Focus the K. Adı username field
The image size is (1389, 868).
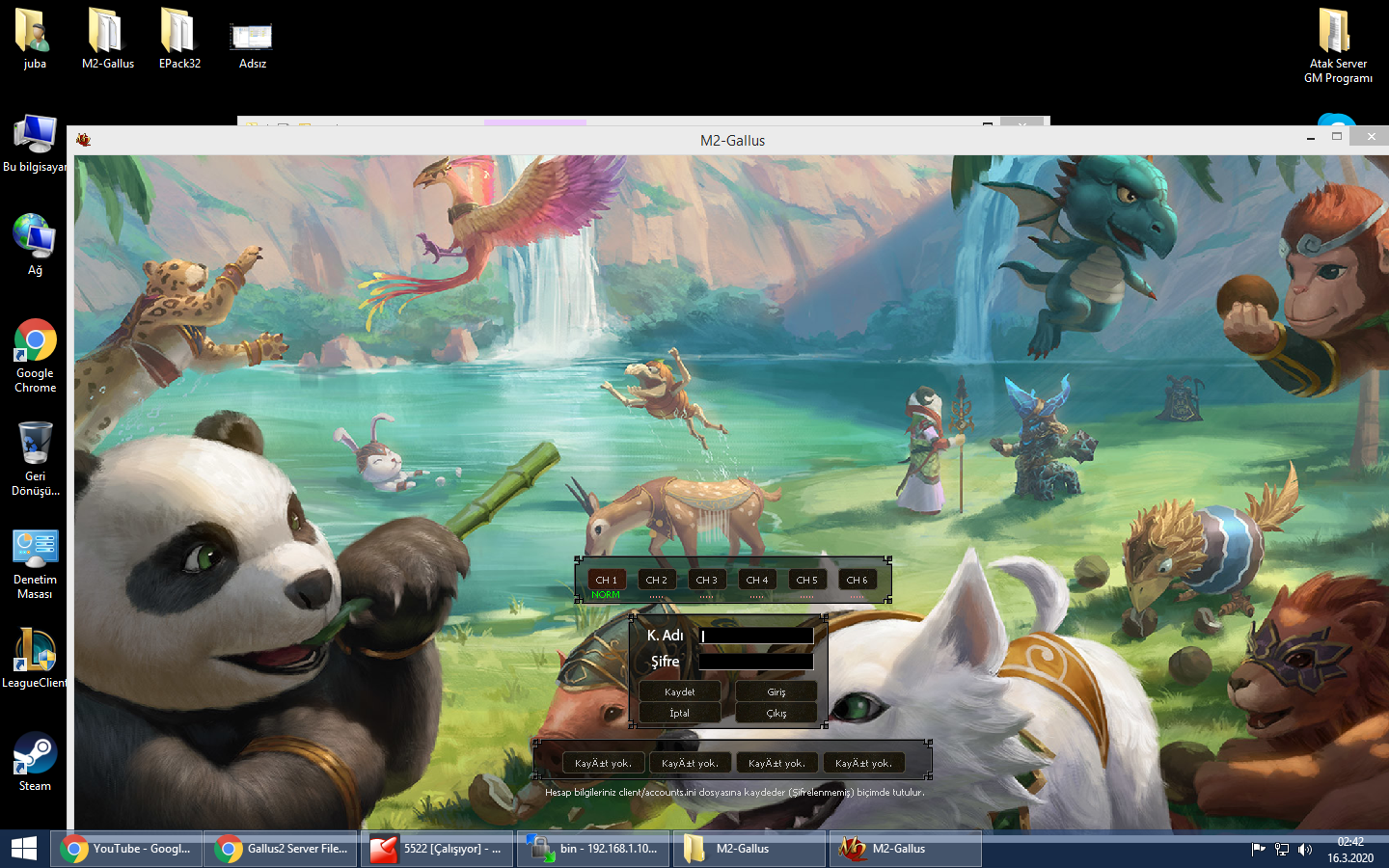coord(756,637)
